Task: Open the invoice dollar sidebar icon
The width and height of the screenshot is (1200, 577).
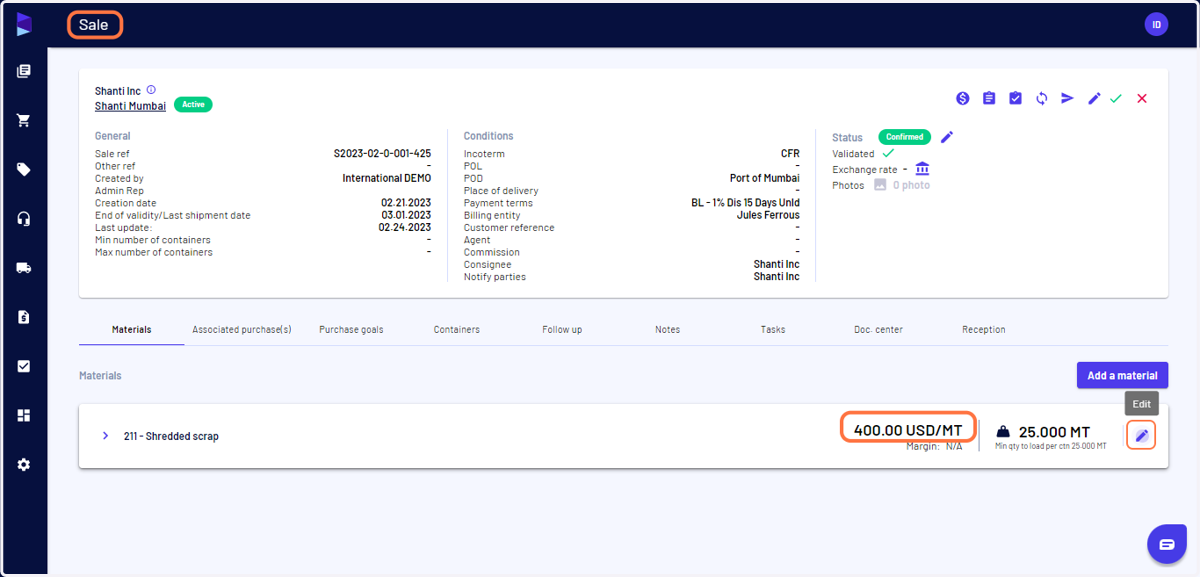Action: pyautogui.click(x=24, y=317)
